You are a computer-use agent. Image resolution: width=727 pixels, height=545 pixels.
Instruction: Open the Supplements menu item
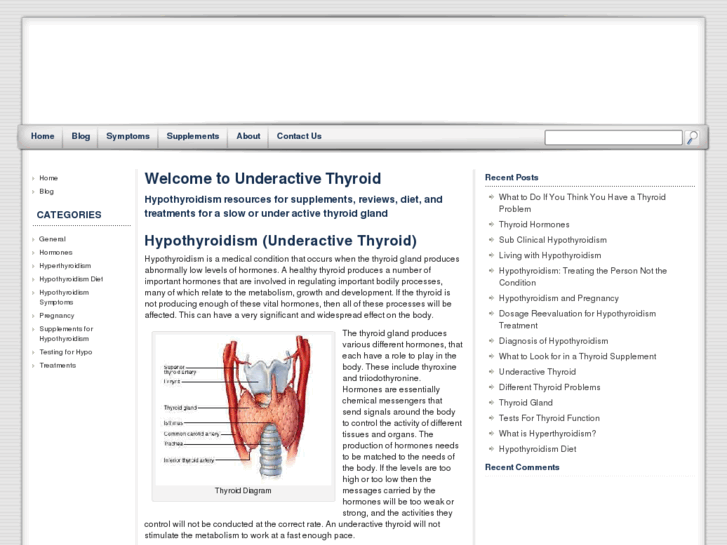coord(193,136)
